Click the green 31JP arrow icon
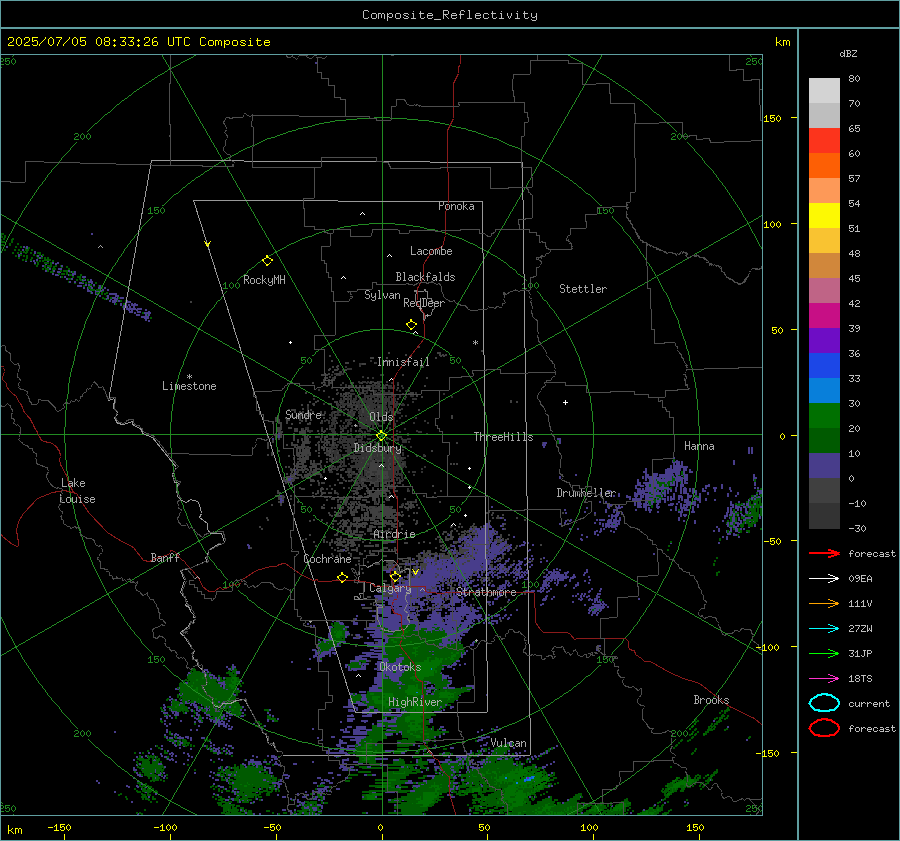This screenshot has width=900, height=841. [824, 653]
